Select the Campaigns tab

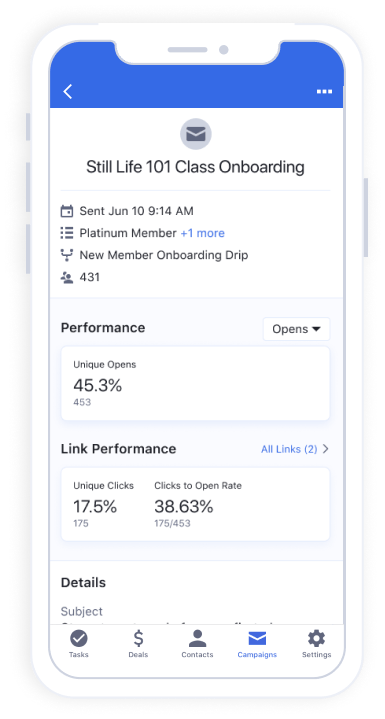point(257,644)
